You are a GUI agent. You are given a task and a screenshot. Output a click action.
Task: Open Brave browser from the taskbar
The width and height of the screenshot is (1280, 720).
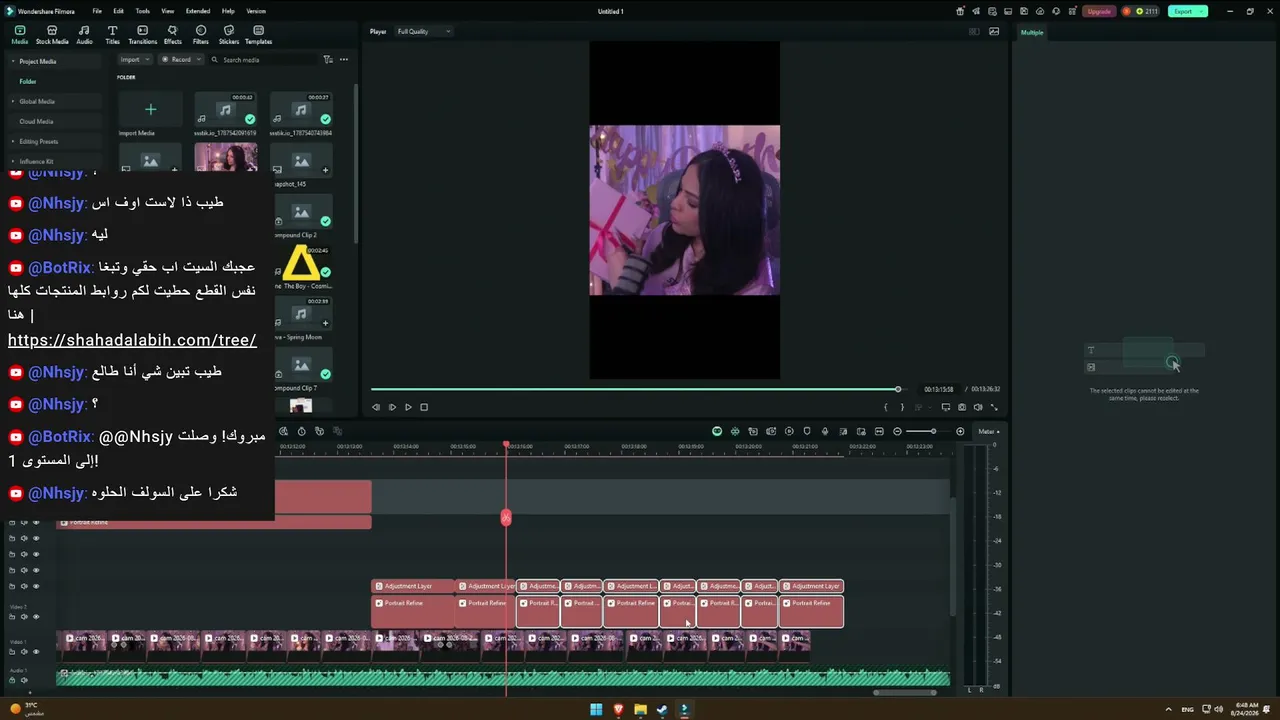[x=618, y=709]
